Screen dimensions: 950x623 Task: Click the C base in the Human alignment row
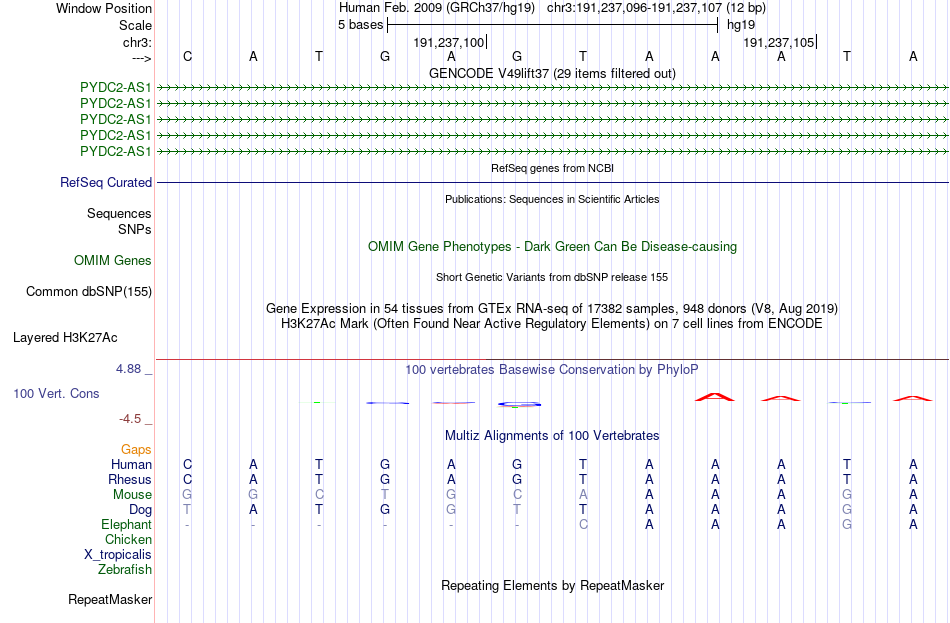coord(187,464)
